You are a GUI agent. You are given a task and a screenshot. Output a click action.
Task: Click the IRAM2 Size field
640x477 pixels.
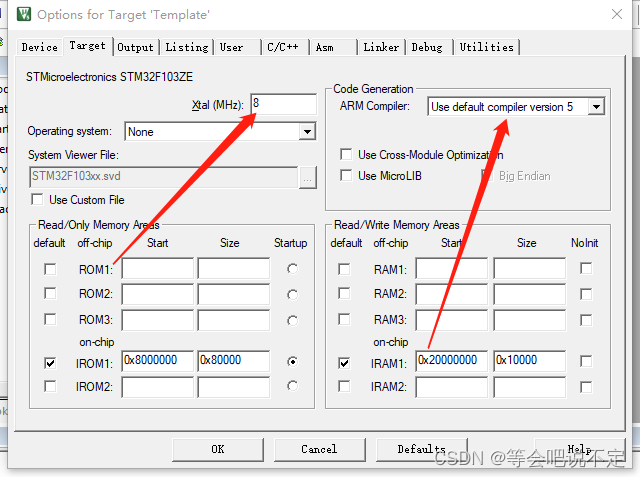coord(530,387)
